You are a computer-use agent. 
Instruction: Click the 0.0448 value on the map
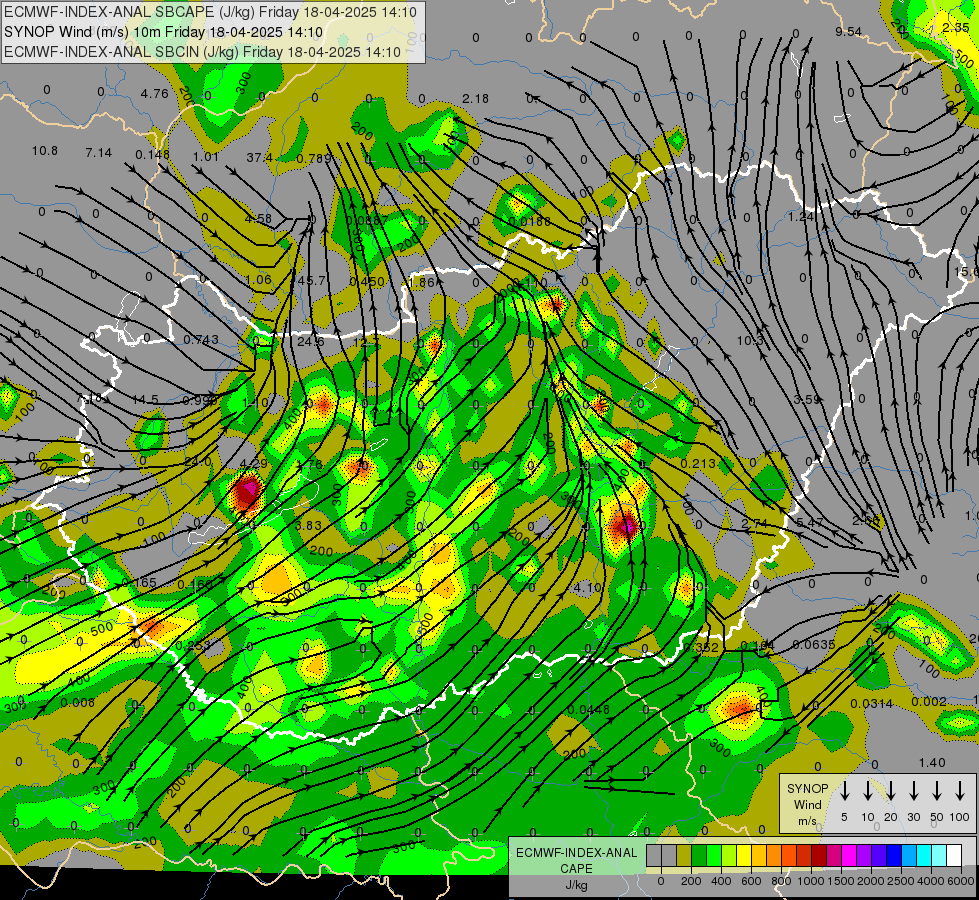(589, 710)
